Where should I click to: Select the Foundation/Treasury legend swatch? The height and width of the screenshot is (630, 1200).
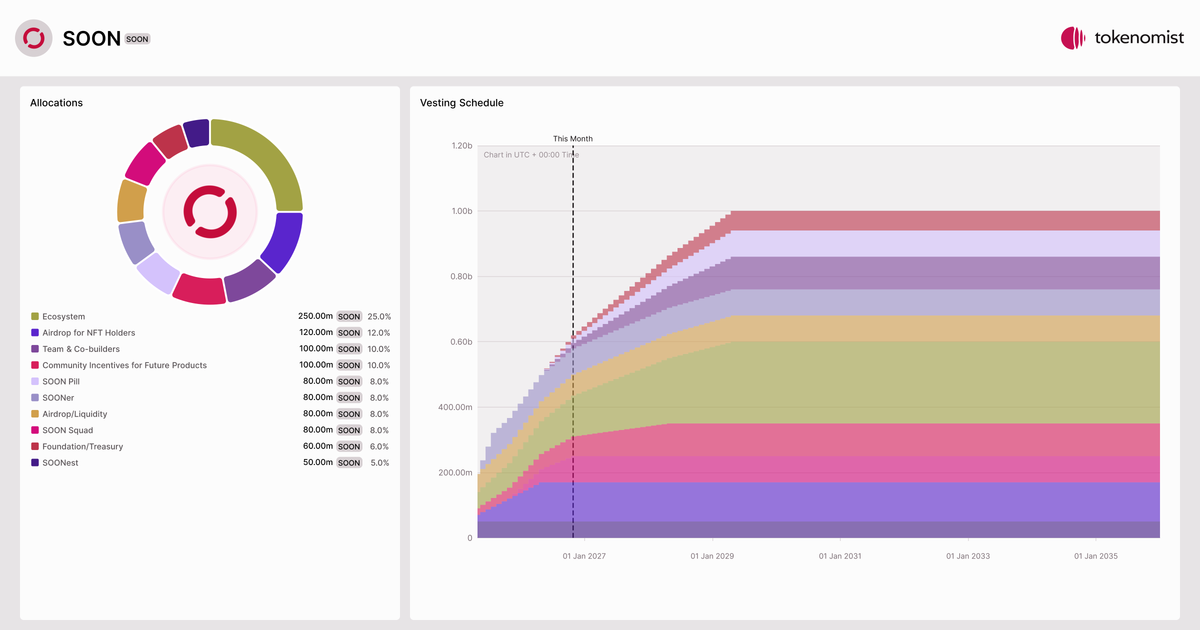(35, 447)
